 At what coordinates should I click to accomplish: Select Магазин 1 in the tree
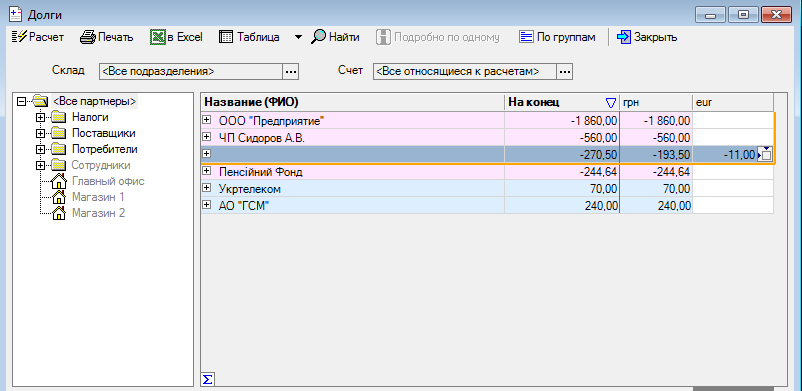point(98,197)
